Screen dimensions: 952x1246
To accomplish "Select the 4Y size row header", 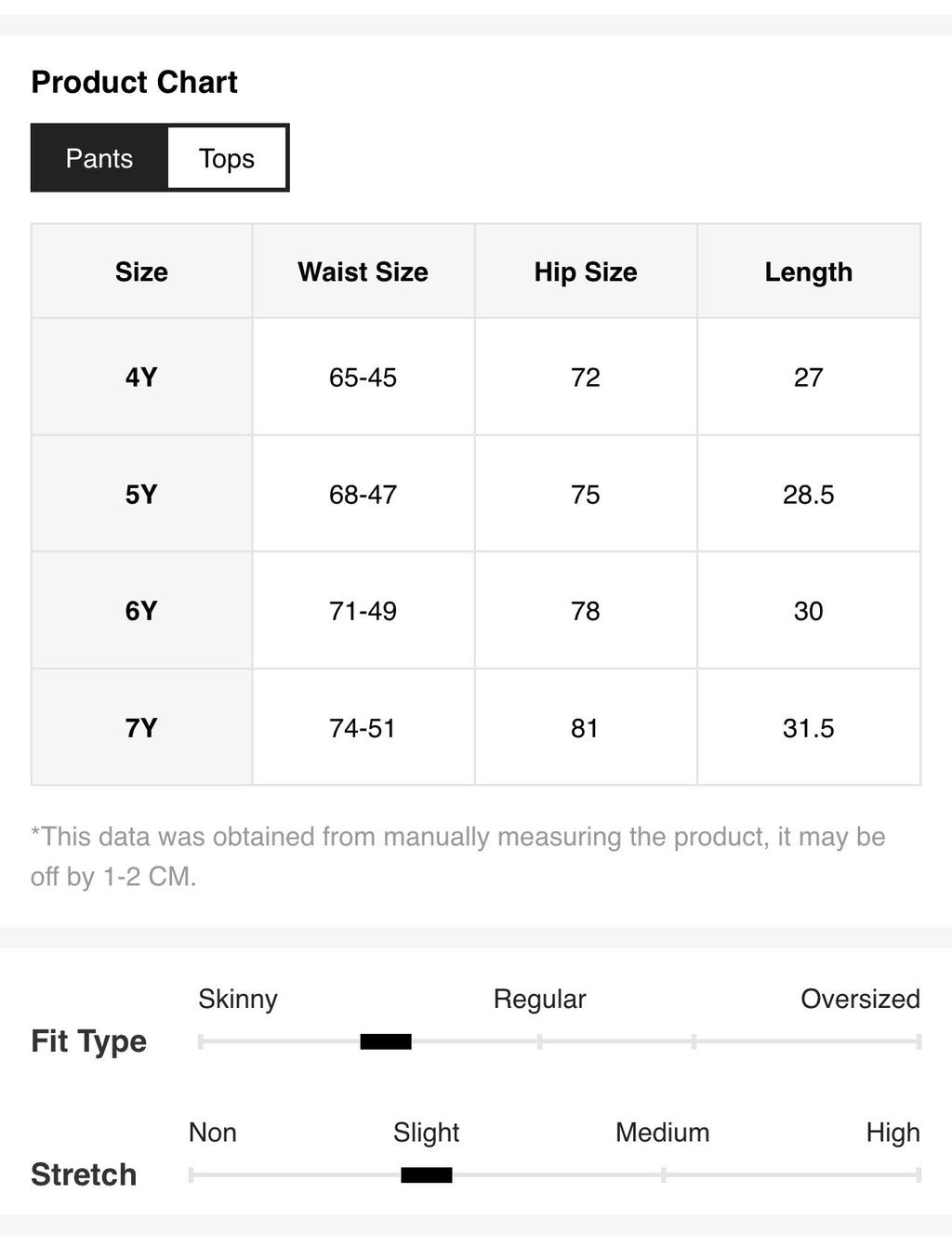I will (x=141, y=377).
